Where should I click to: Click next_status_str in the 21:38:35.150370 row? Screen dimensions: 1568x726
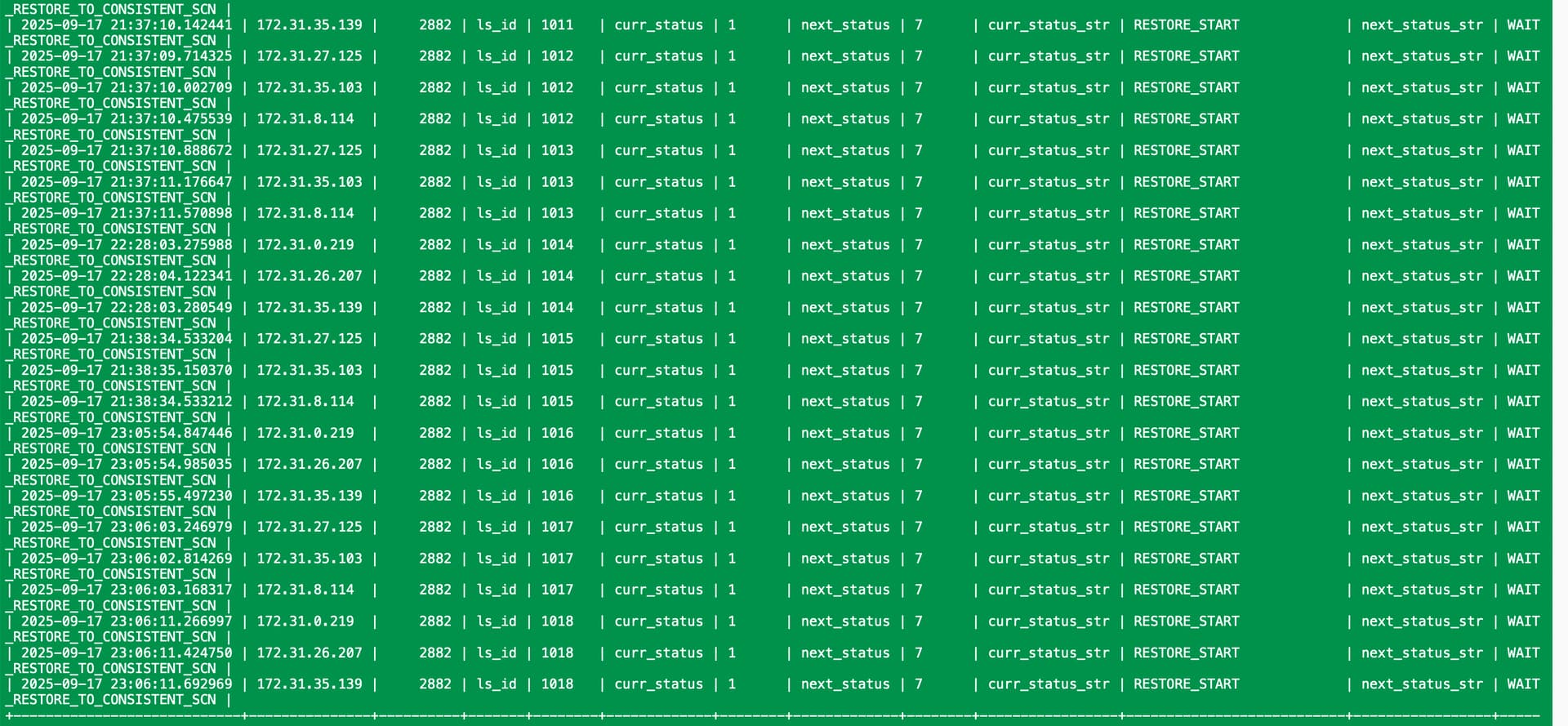pyautogui.click(x=1422, y=371)
